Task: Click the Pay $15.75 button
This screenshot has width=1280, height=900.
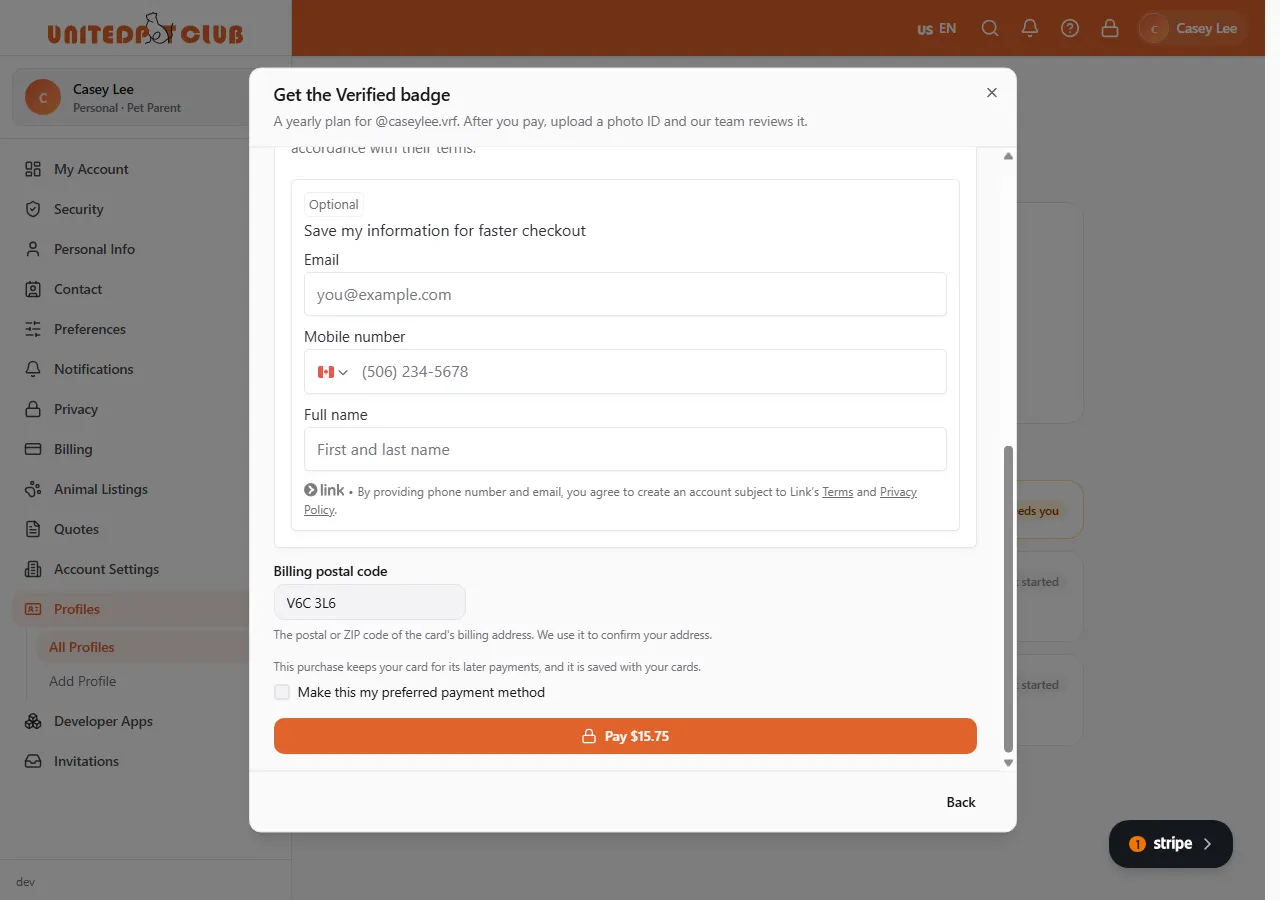Action: click(625, 736)
